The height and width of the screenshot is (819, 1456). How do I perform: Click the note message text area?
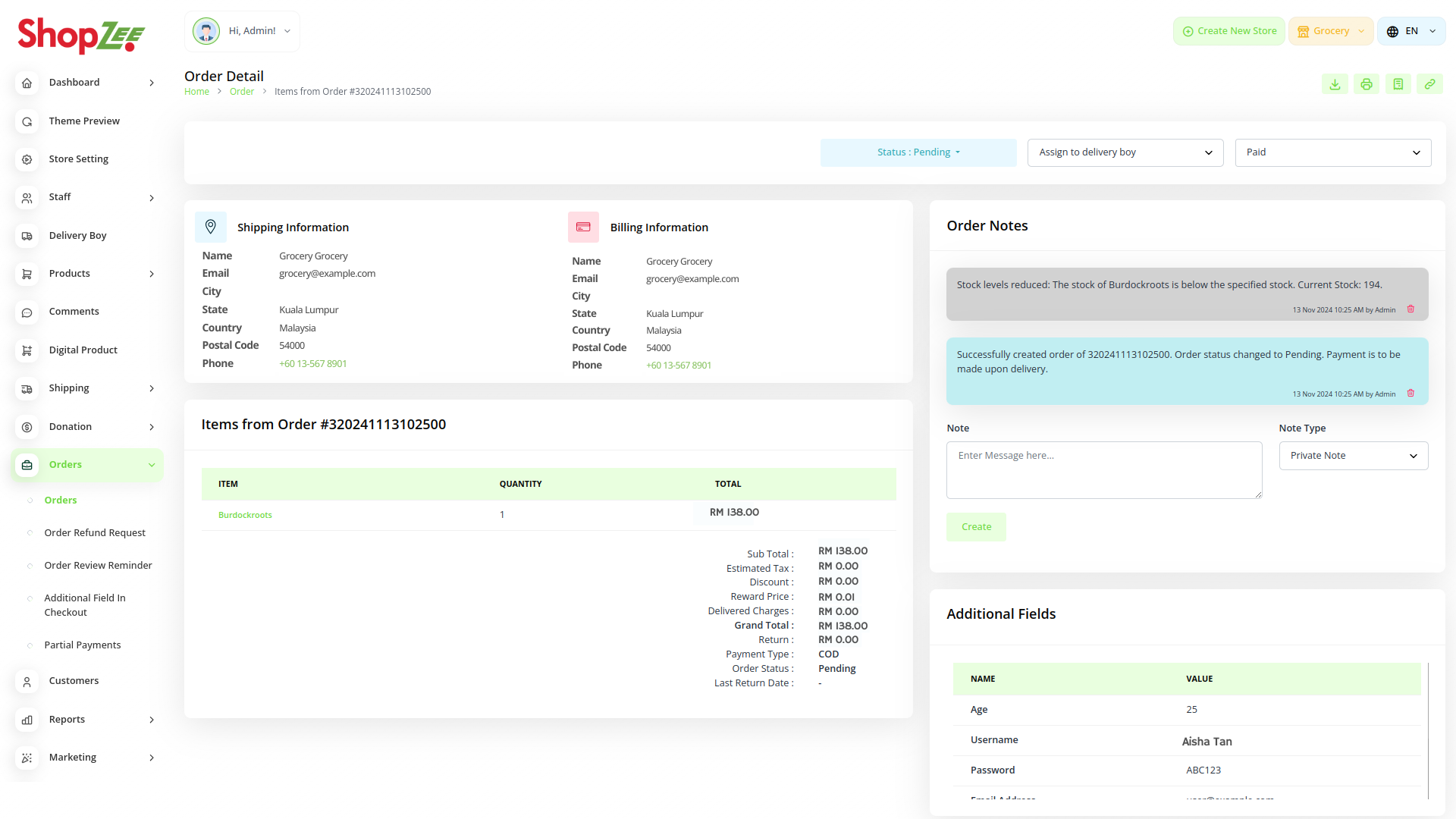[1103, 470]
